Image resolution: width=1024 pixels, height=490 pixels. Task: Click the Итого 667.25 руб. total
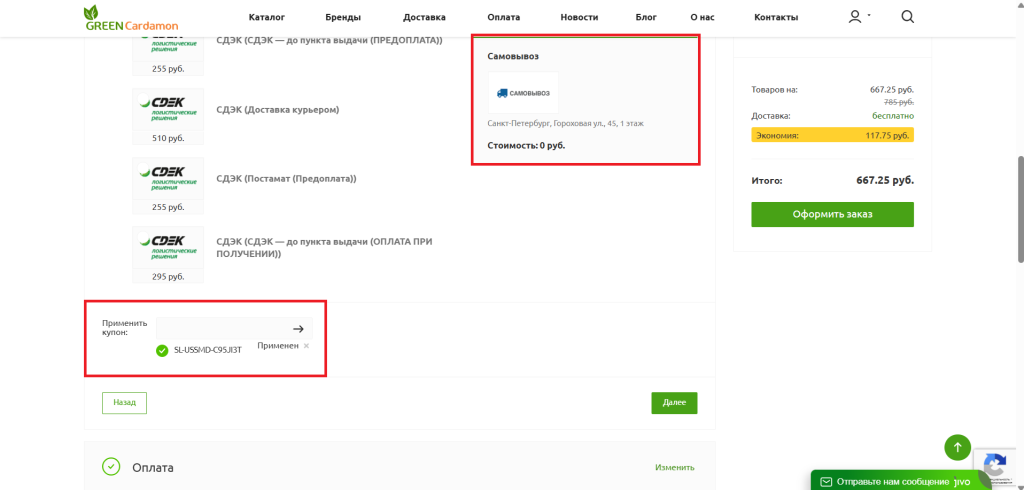click(832, 180)
